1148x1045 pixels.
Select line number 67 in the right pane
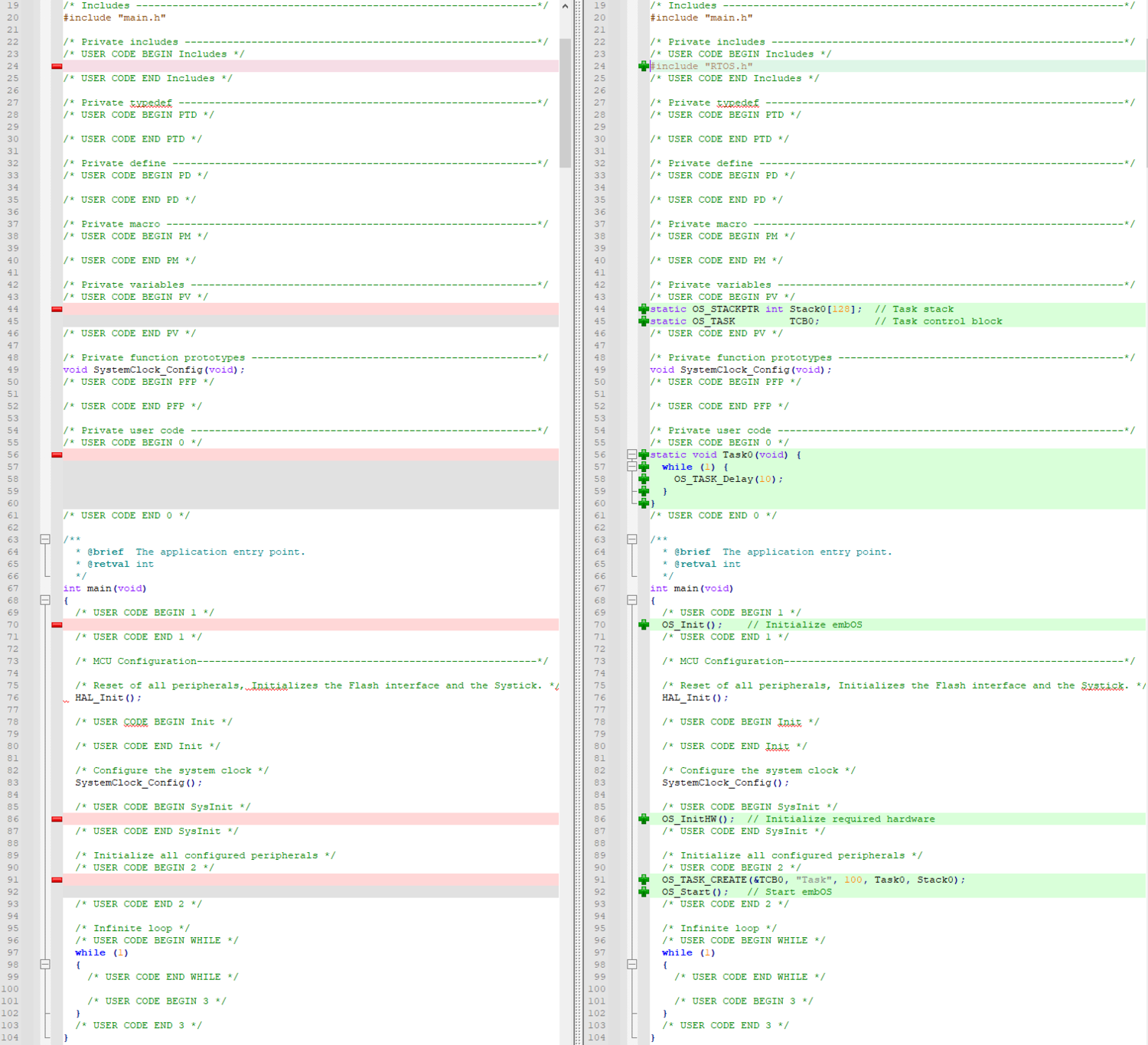coord(600,588)
